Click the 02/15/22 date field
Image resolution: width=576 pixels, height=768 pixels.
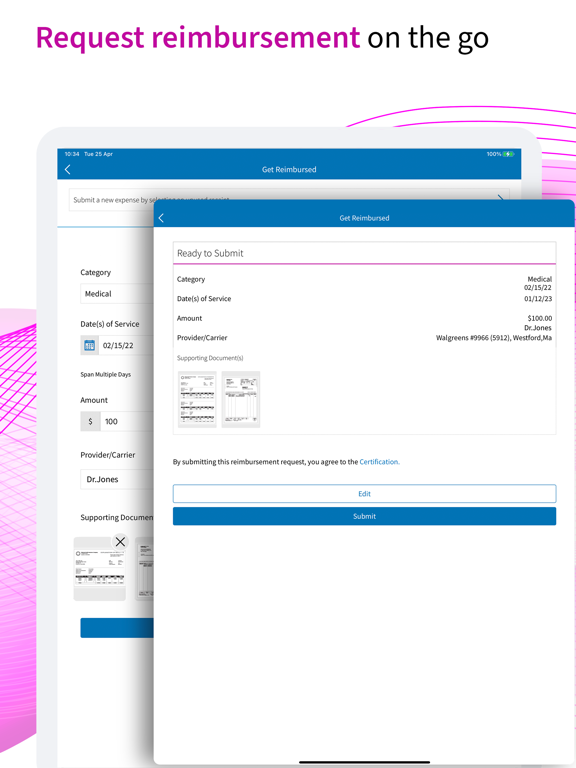(126, 345)
